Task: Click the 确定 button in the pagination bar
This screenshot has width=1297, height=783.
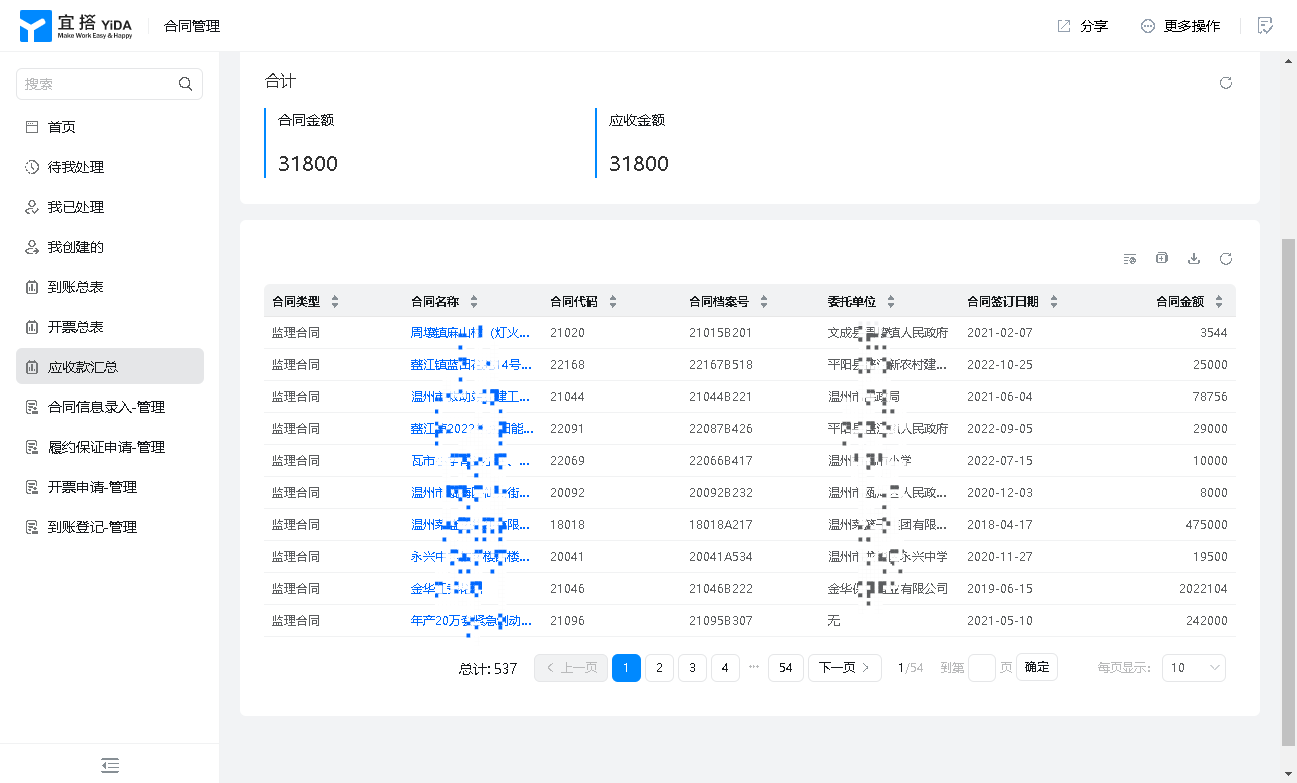Action: pos(1037,667)
